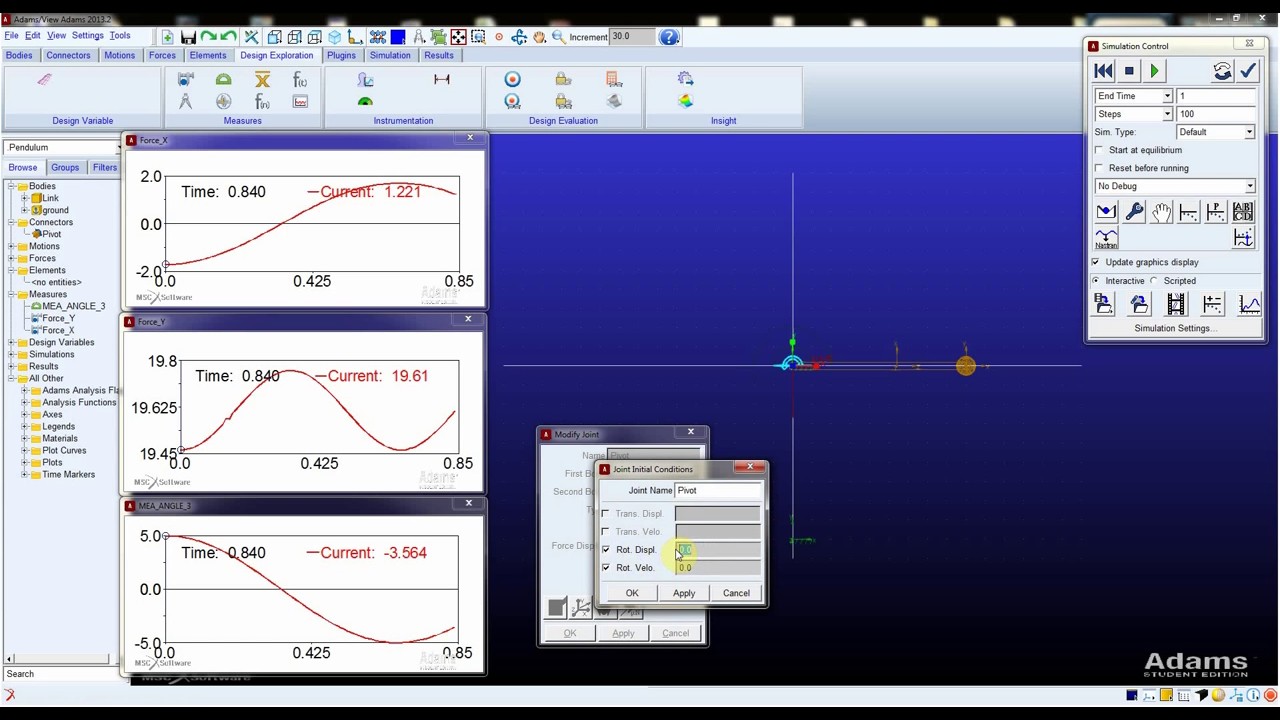This screenshot has width=1280, height=720.
Task: Click the Rot. Velo. value field
Action: [717, 568]
